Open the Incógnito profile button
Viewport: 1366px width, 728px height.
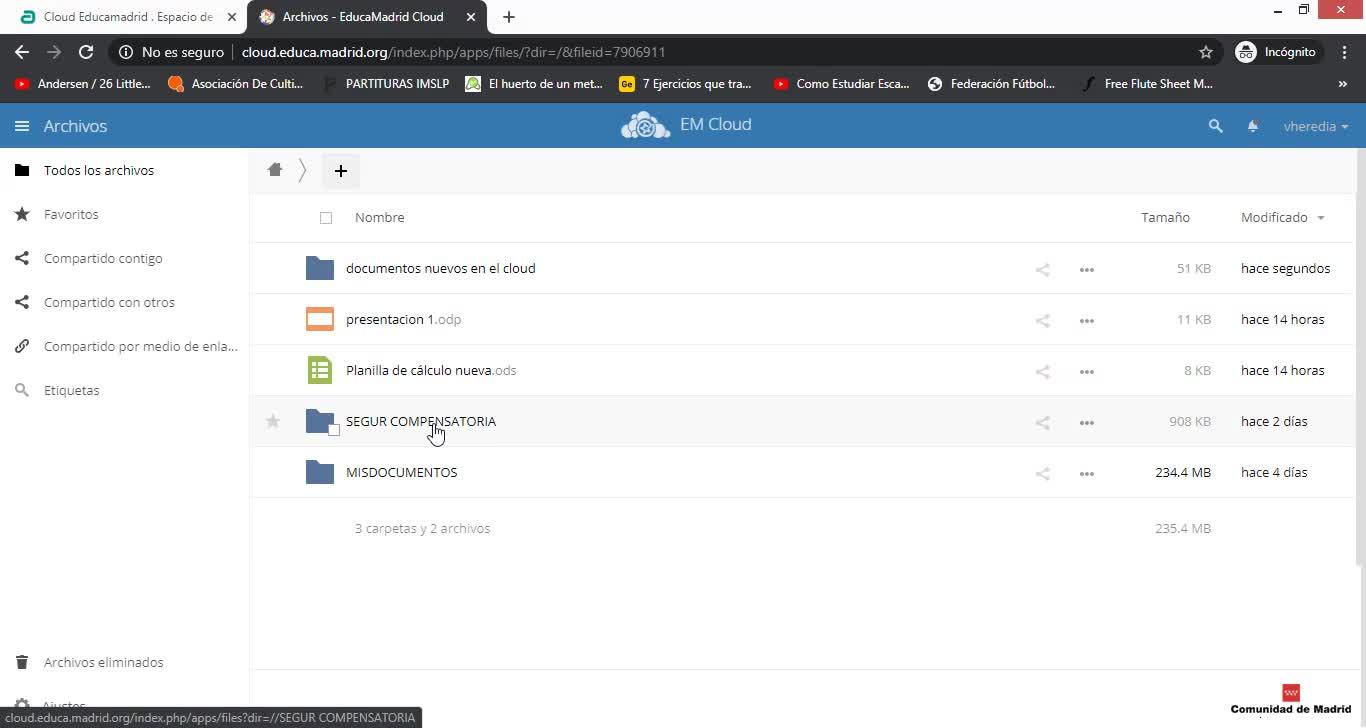click(1278, 52)
